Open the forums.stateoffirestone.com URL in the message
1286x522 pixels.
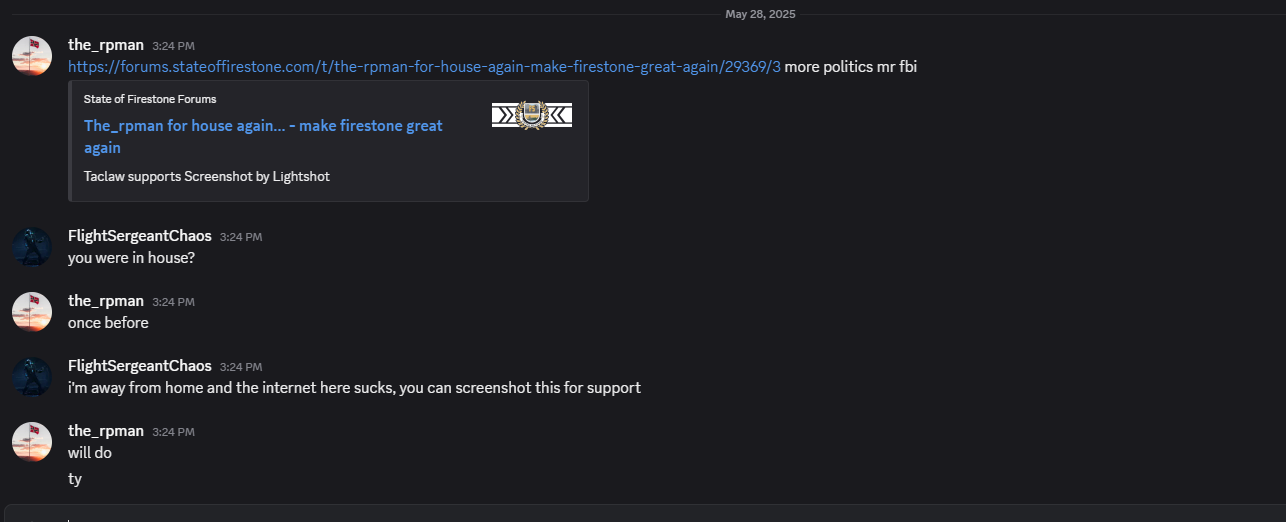click(424, 67)
